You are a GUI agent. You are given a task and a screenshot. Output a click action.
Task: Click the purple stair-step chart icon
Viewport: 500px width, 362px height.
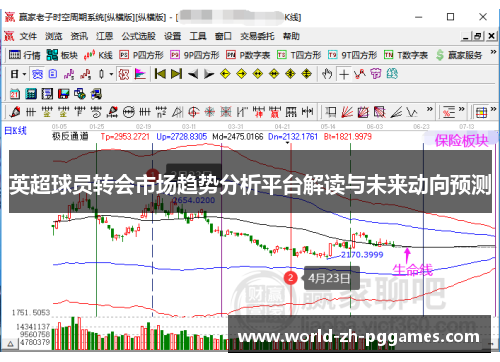[x=69, y=74]
